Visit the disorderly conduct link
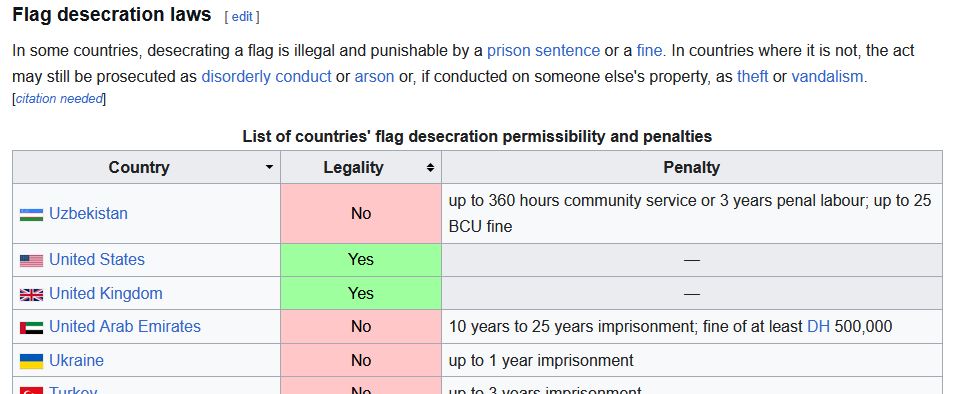 point(266,77)
